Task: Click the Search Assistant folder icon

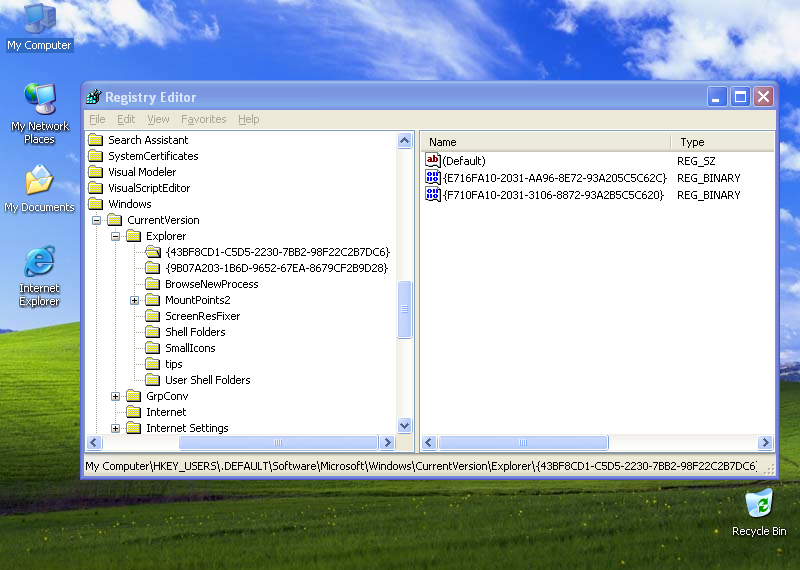Action: click(95, 140)
